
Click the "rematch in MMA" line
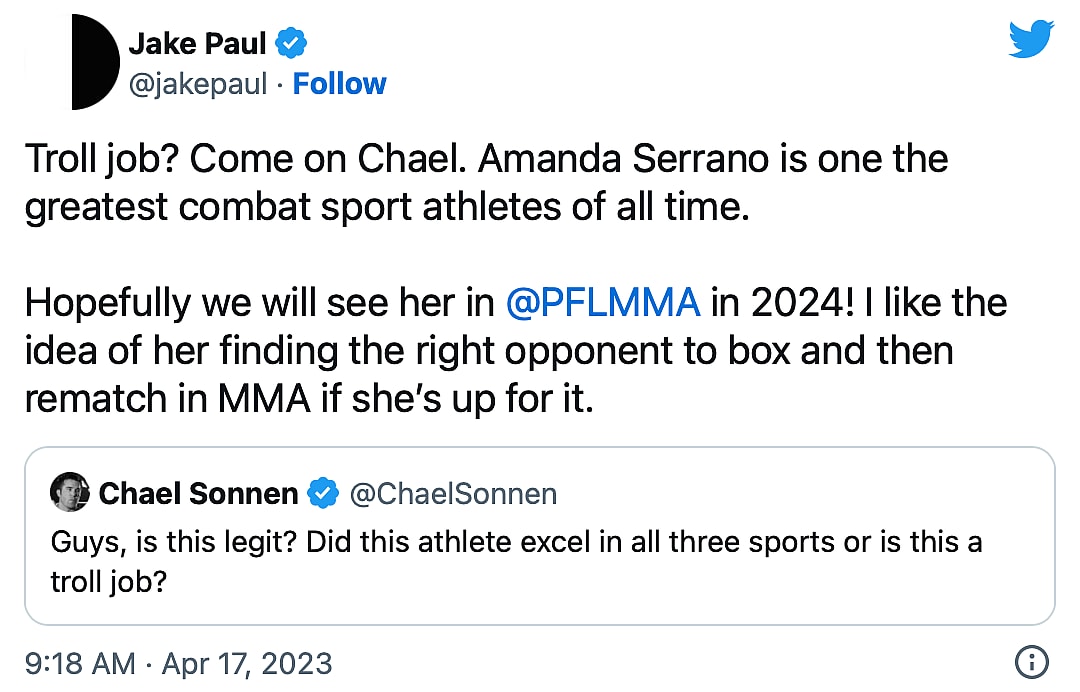[x=170, y=398]
